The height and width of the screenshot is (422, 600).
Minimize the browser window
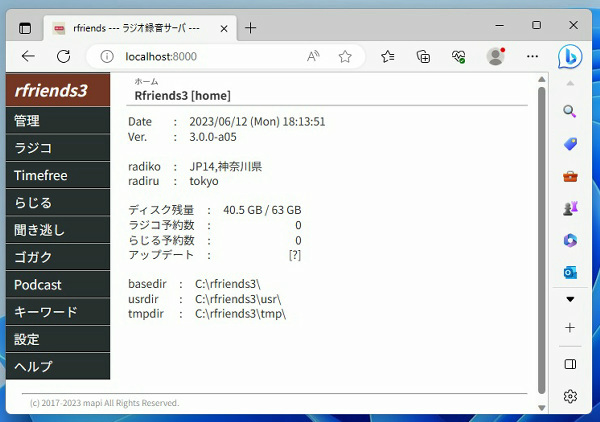coord(499,25)
